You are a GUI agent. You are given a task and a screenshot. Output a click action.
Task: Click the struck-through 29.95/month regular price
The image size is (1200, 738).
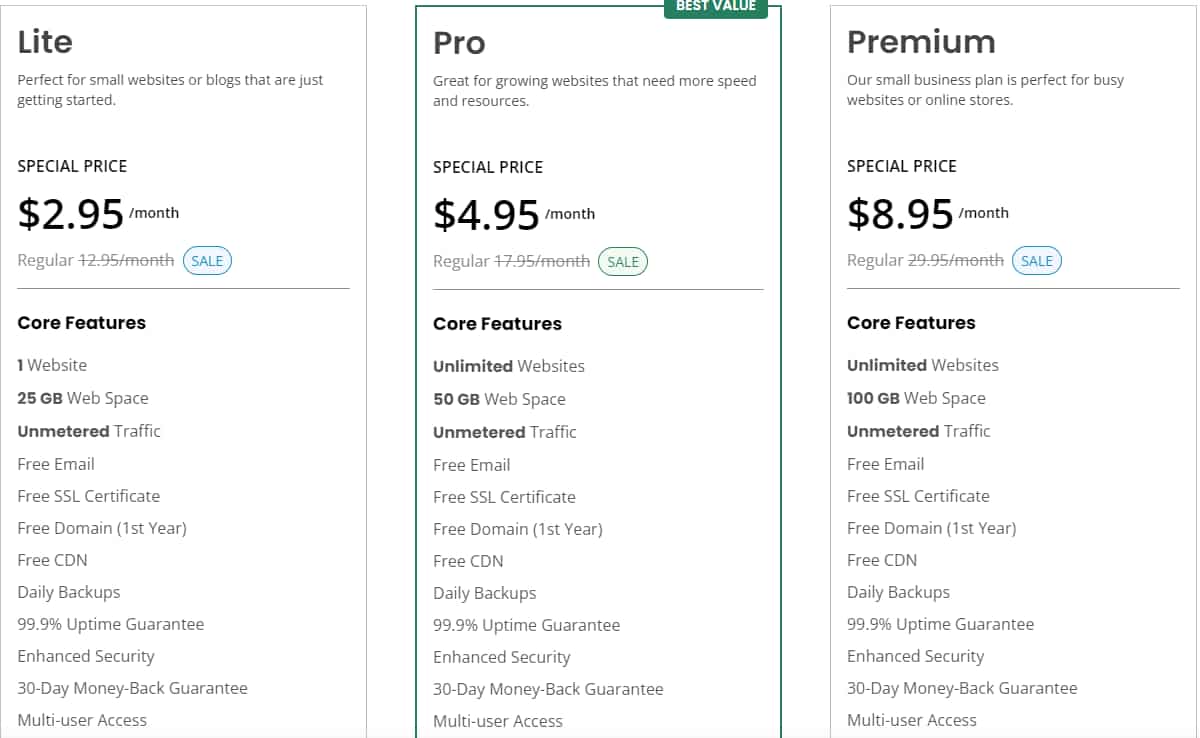tap(955, 260)
